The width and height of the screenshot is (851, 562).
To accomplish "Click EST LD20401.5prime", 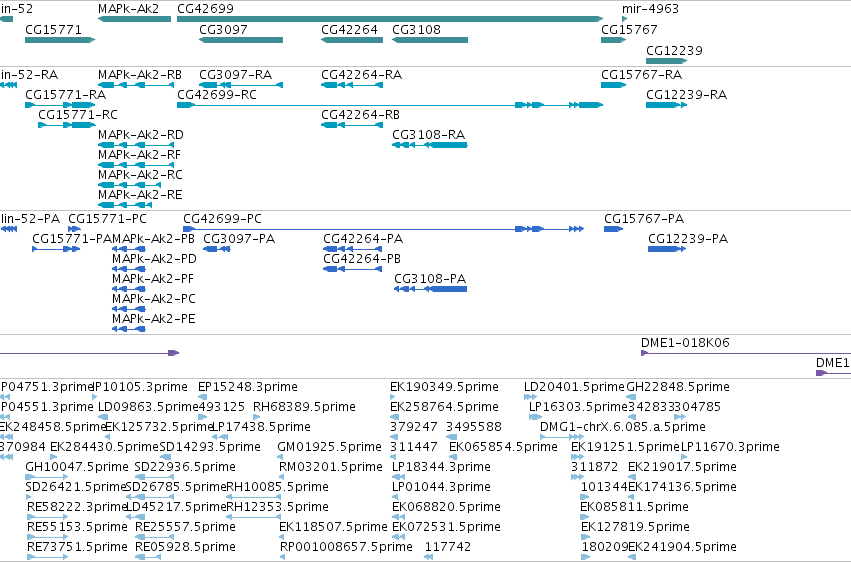I will pyautogui.click(x=530, y=397).
